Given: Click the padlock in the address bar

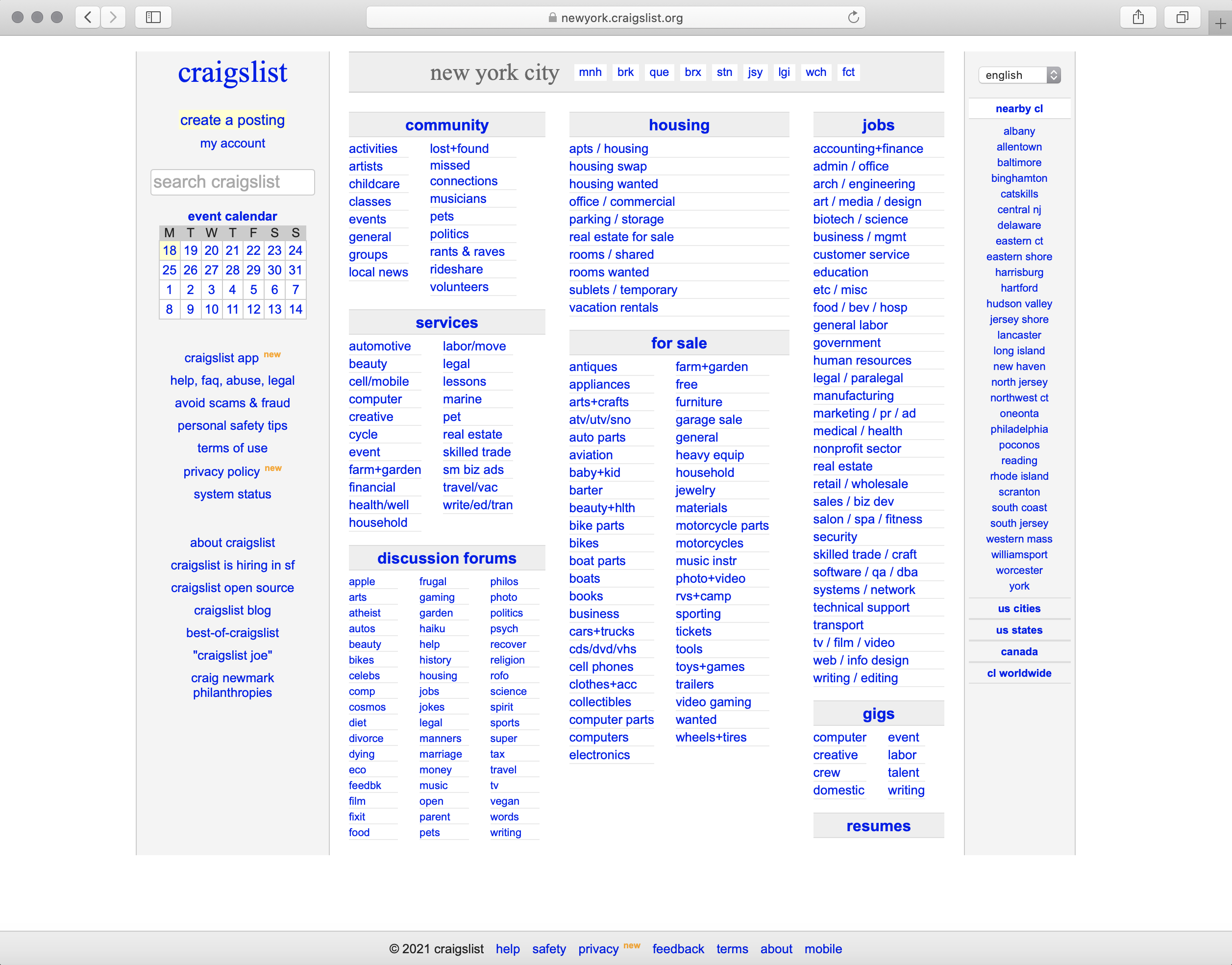Looking at the screenshot, I should click(x=552, y=18).
